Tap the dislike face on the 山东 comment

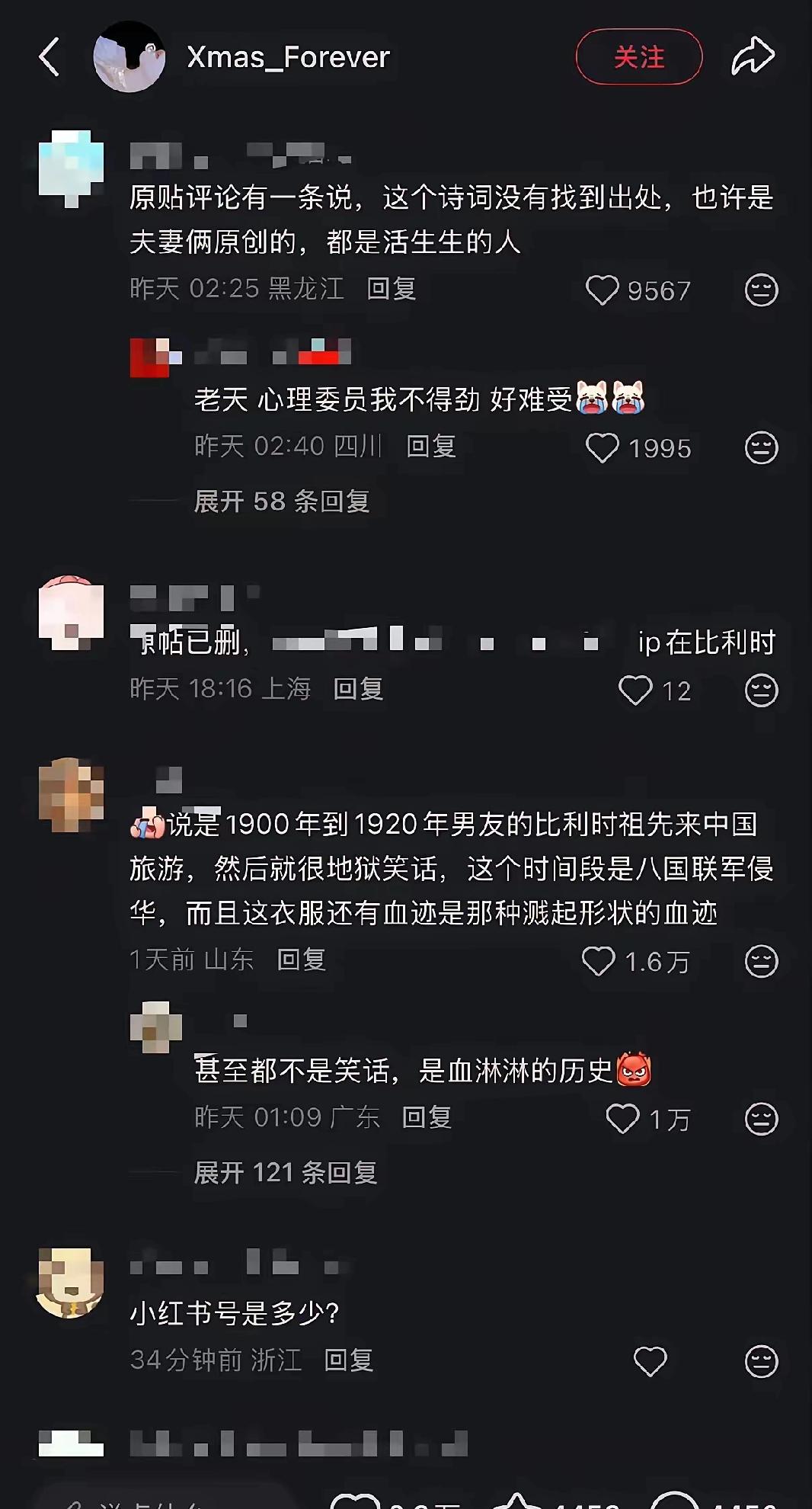pyautogui.click(x=761, y=962)
